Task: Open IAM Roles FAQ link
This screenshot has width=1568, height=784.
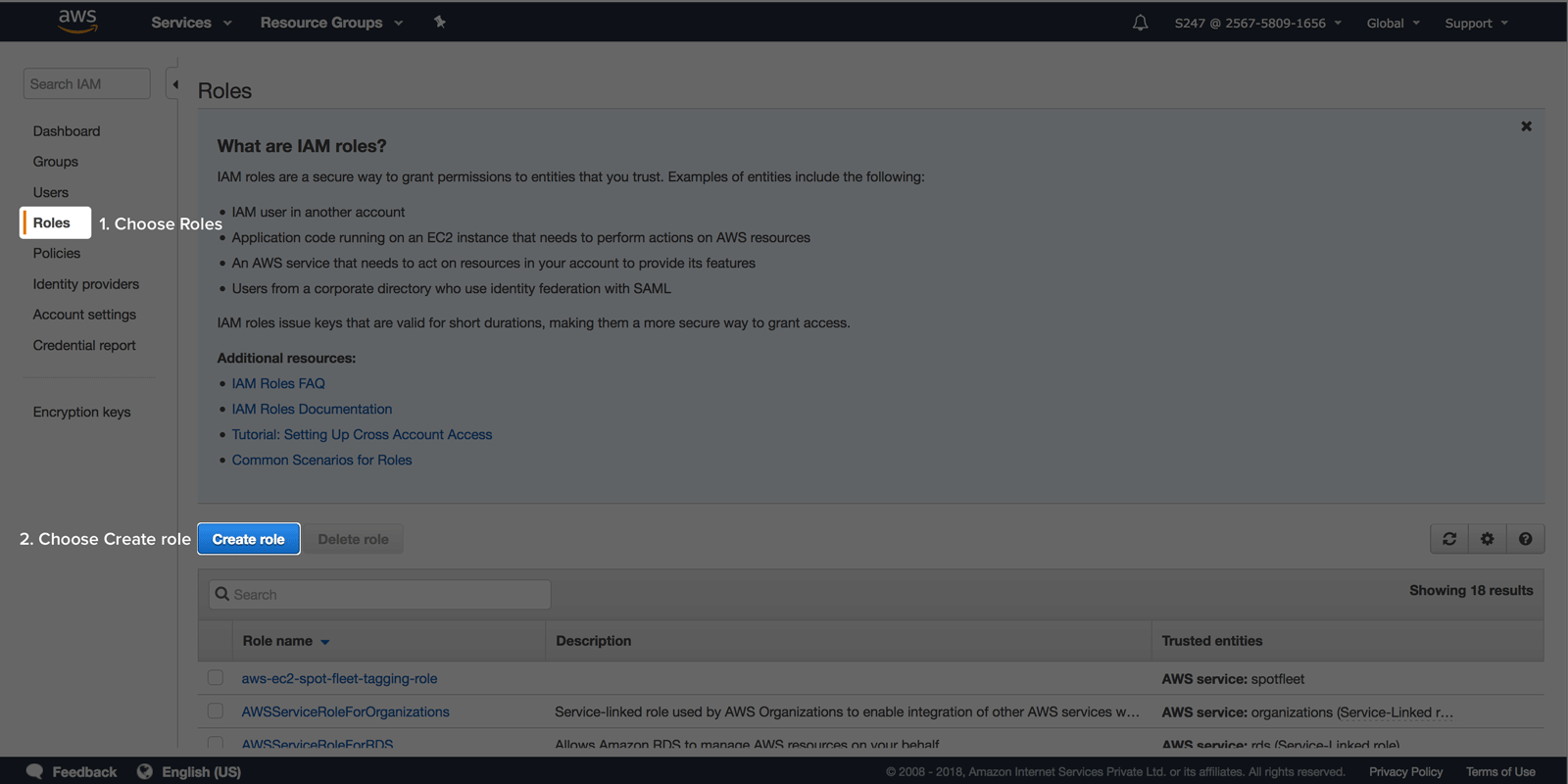Action: (x=278, y=383)
